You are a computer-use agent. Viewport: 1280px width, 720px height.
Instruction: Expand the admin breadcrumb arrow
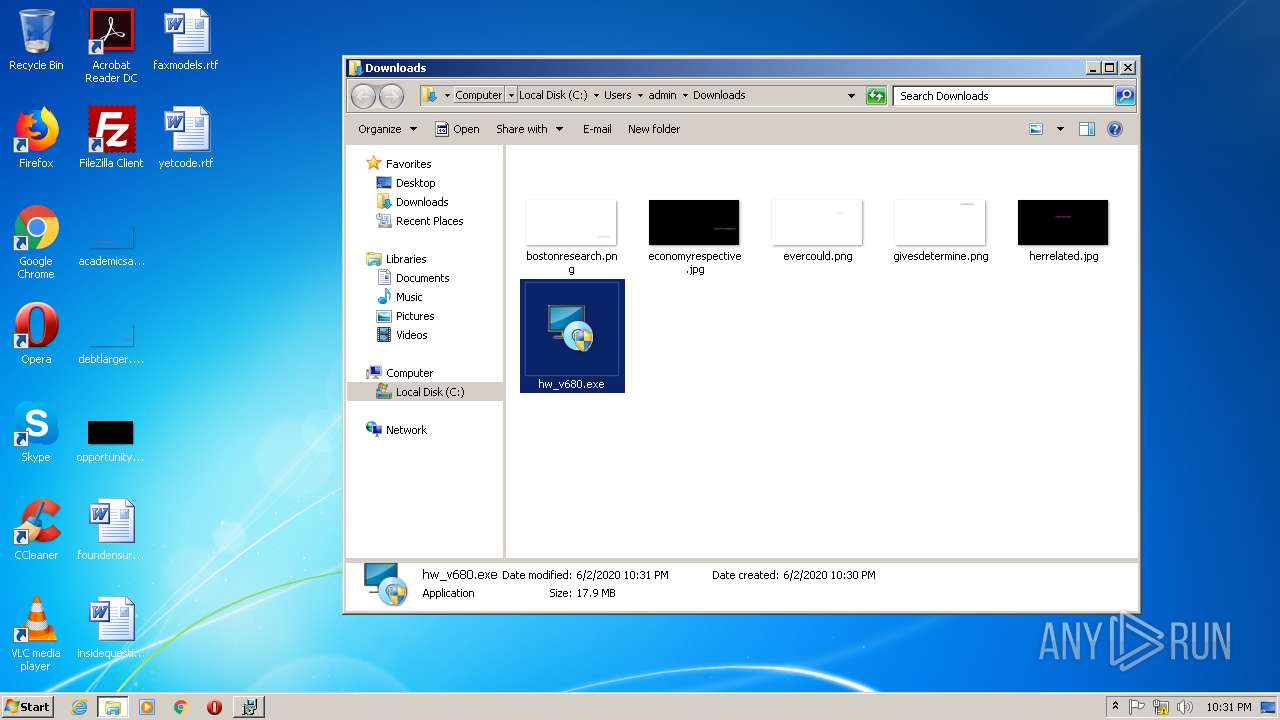685,96
